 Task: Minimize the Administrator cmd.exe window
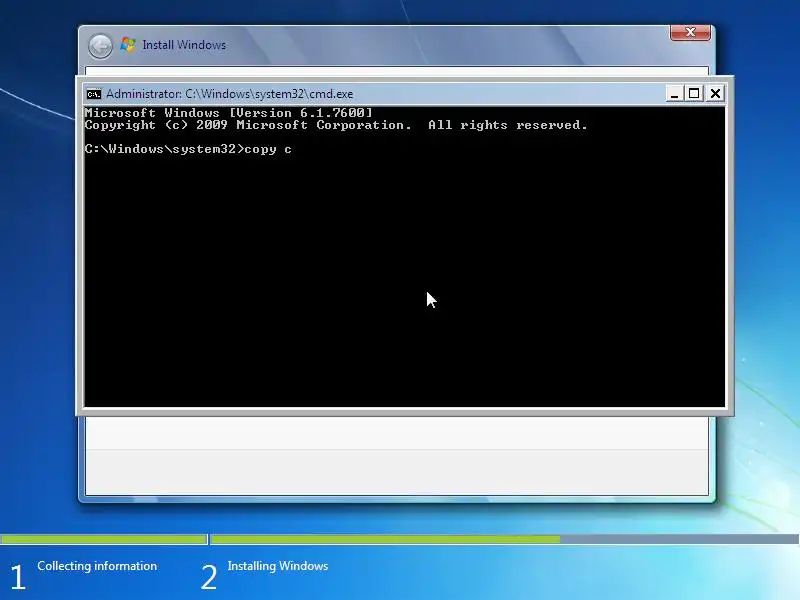tap(674, 93)
